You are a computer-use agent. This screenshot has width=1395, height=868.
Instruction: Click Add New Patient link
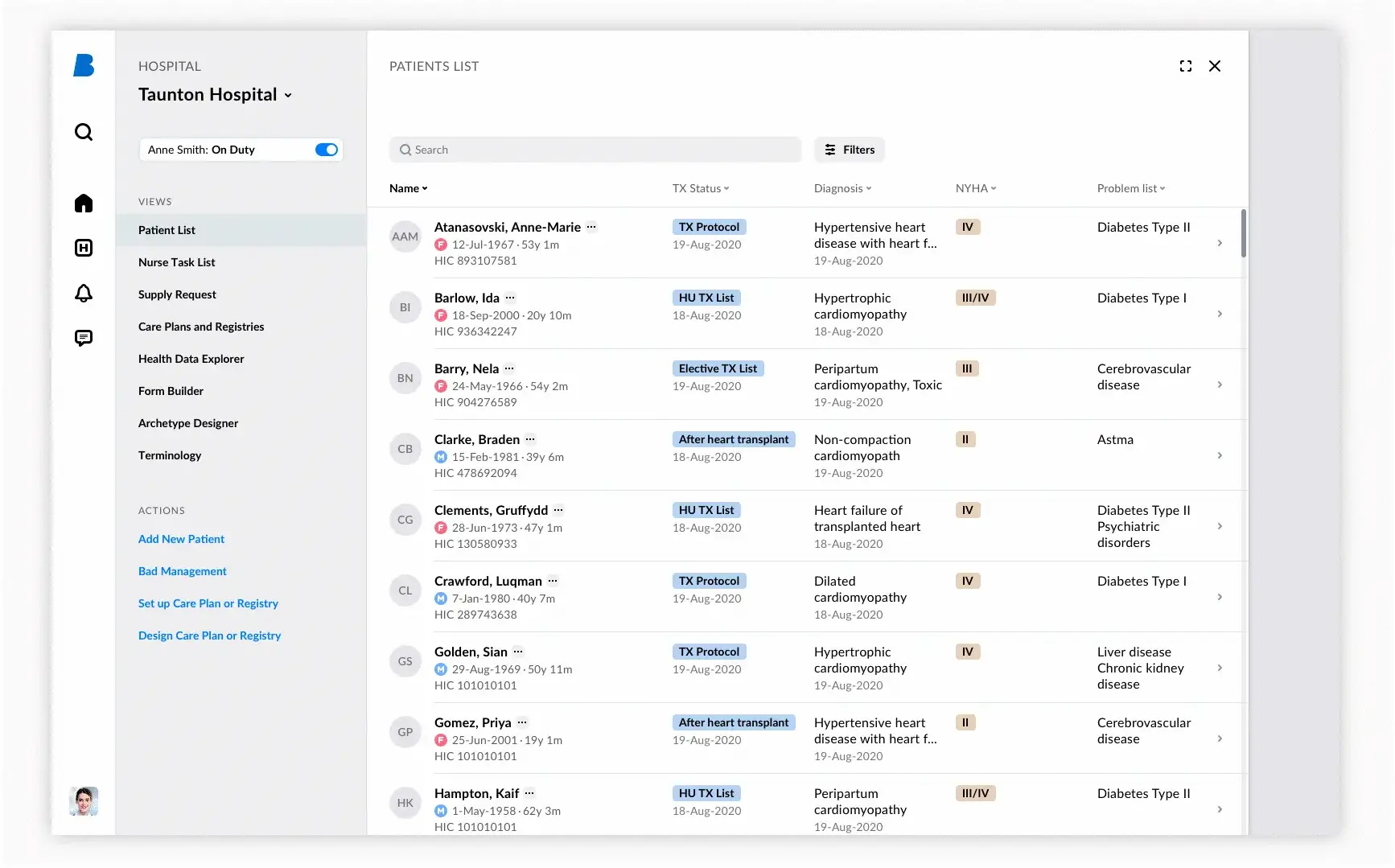181,539
